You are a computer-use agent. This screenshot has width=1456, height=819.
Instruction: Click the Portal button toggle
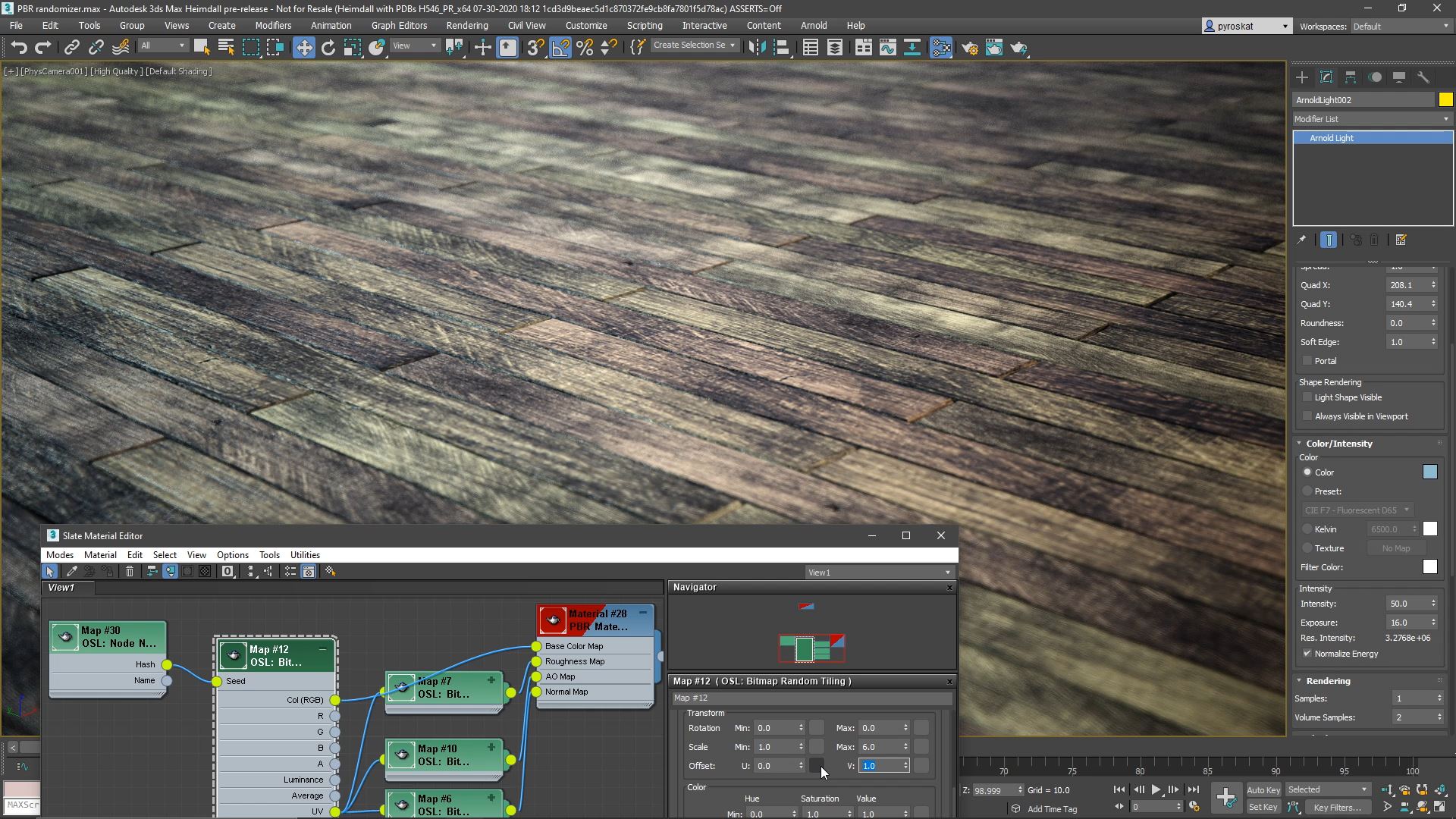click(x=1307, y=359)
